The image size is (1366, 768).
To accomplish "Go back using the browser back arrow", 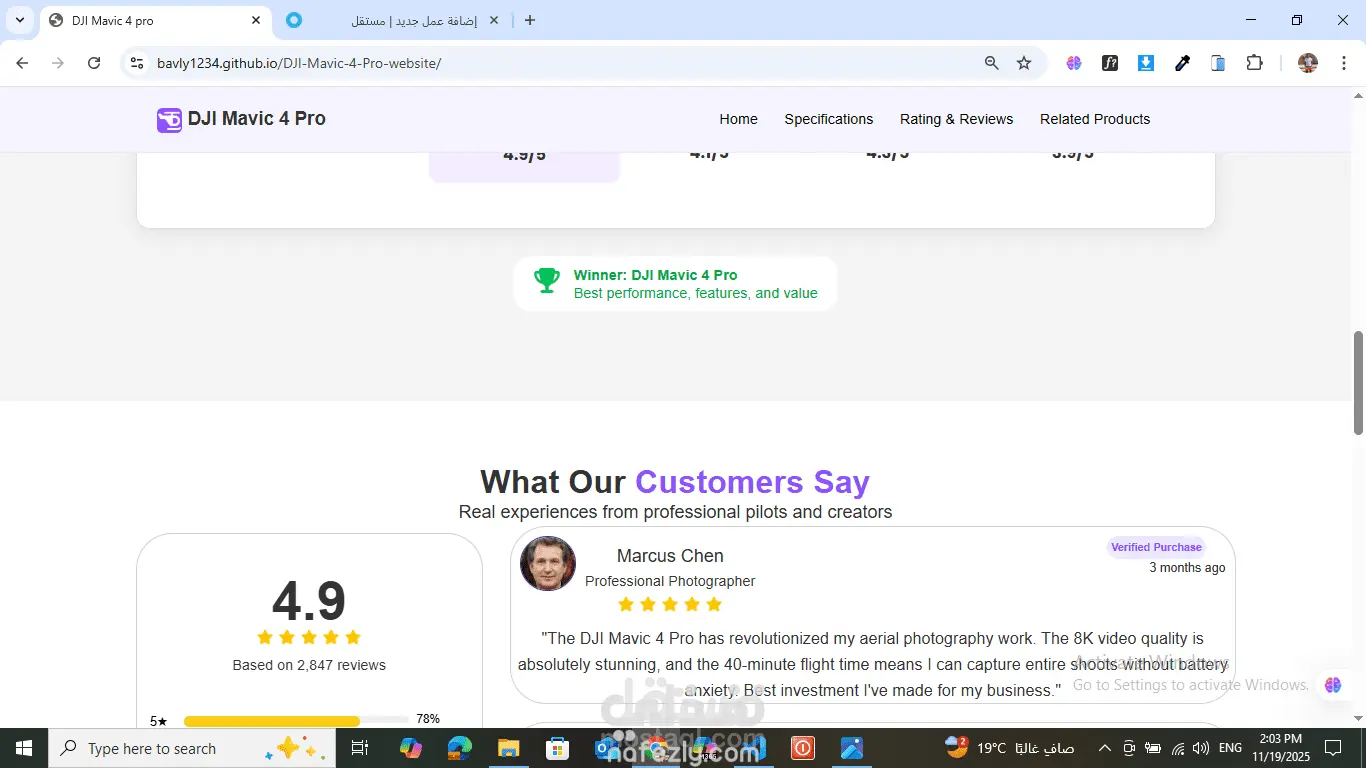I will [22, 63].
